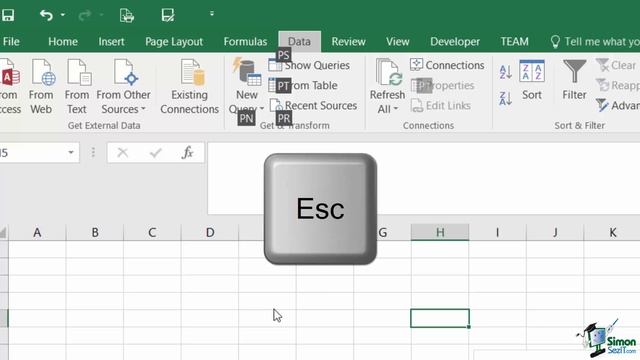Select column I header
Screen dimensions: 640x360
pyautogui.click(x=498, y=233)
